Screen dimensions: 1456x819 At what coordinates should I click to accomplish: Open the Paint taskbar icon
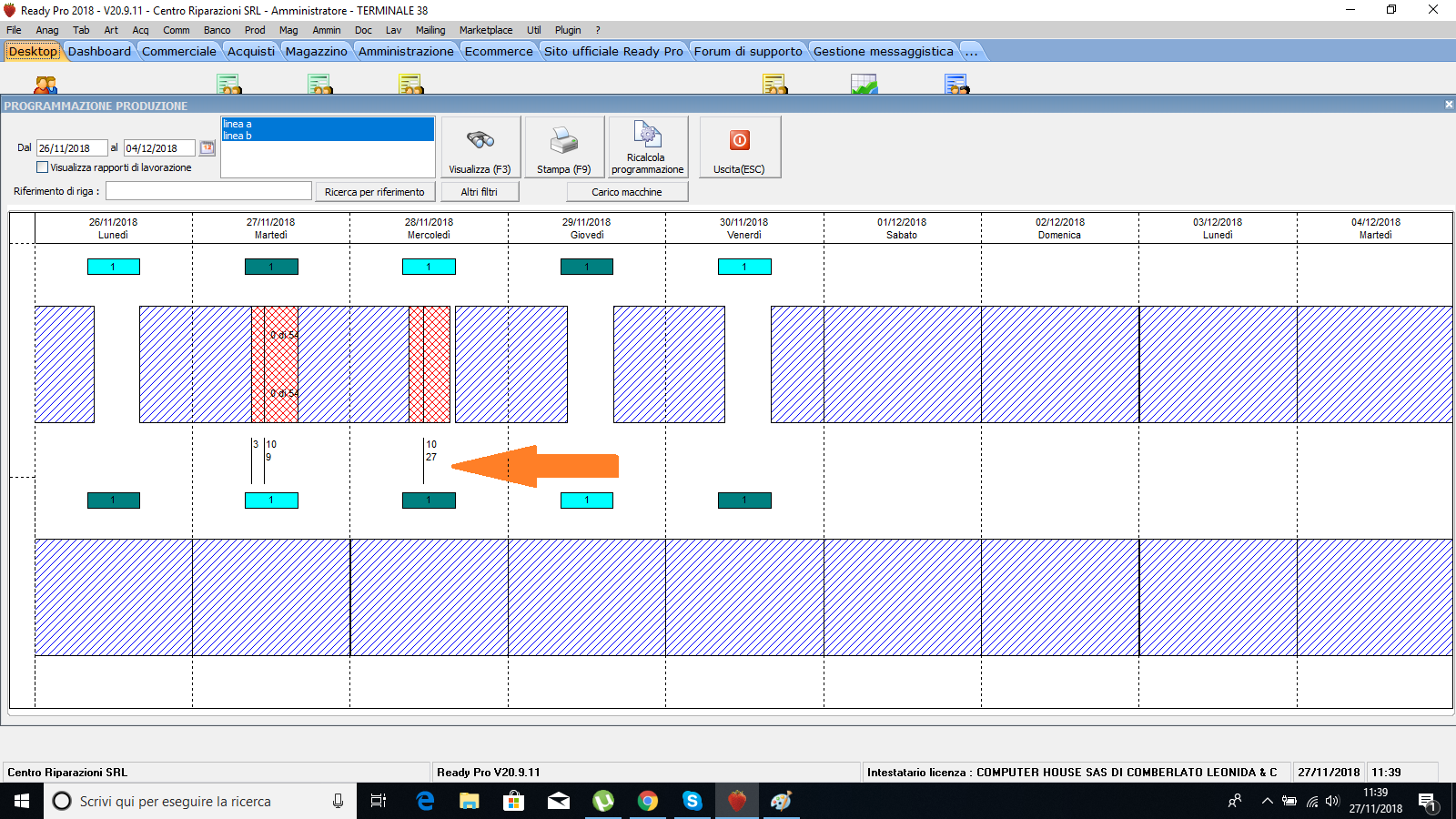pos(781,801)
